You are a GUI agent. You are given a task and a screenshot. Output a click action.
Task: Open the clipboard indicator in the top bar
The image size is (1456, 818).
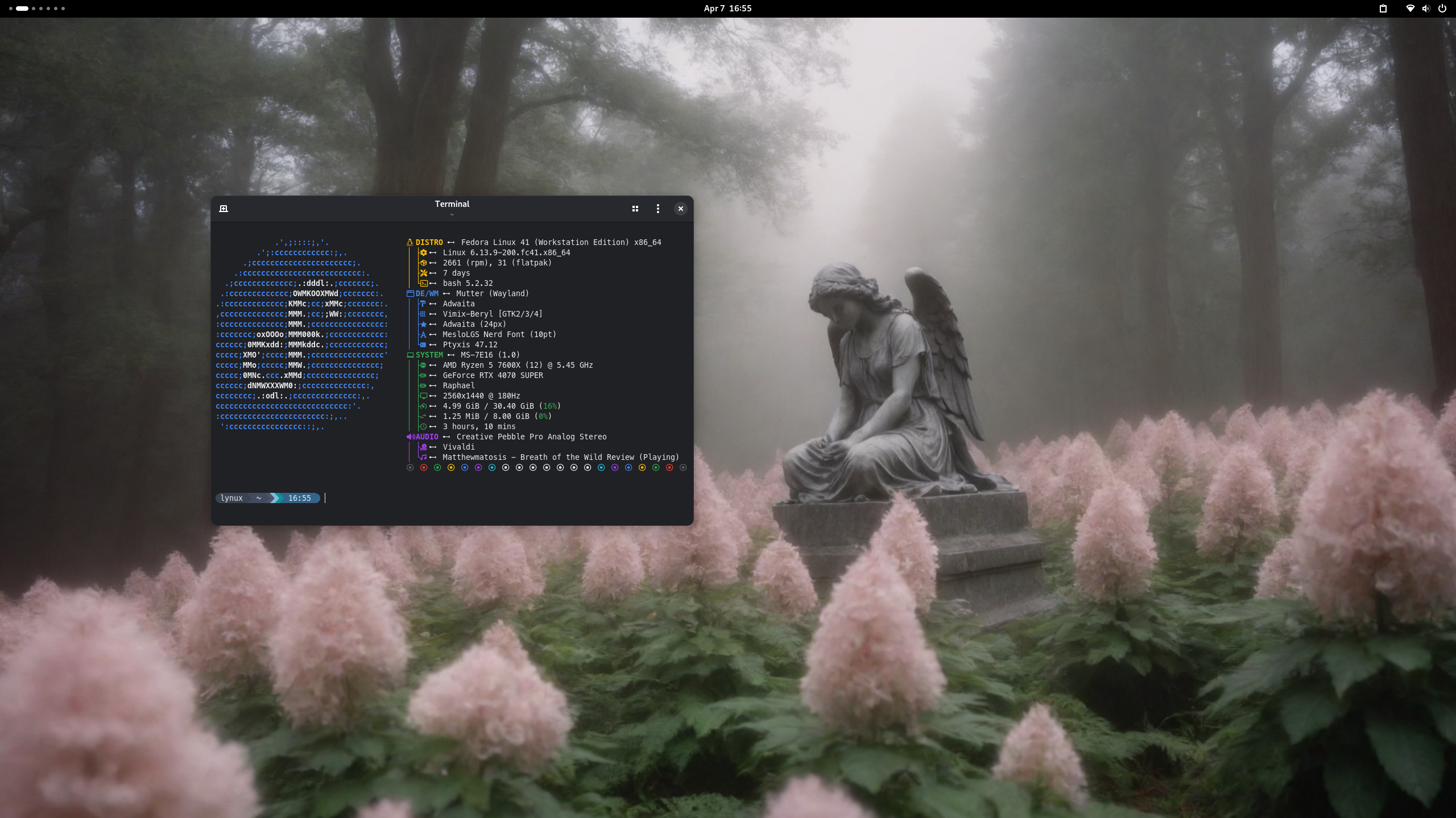(1383, 9)
